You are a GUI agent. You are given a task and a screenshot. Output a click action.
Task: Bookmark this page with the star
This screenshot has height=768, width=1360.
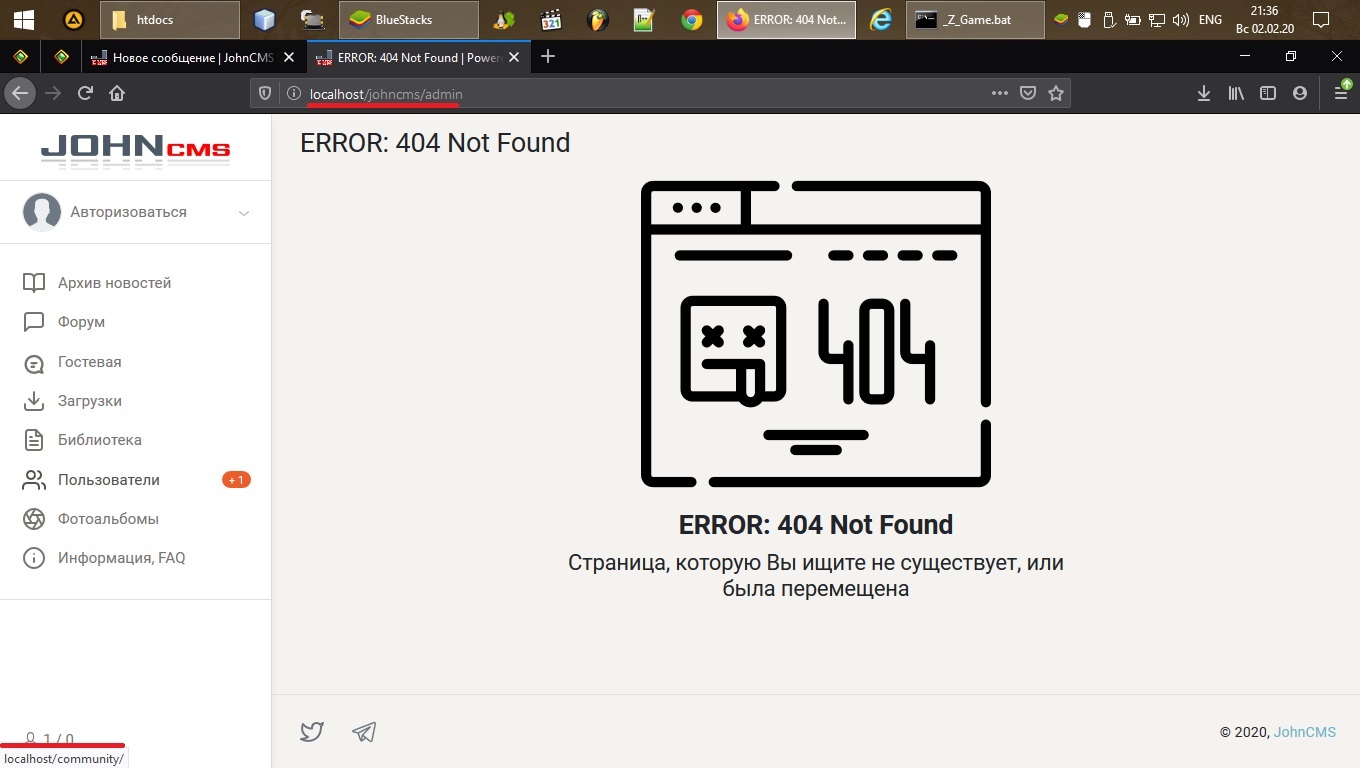click(x=1056, y=93)
